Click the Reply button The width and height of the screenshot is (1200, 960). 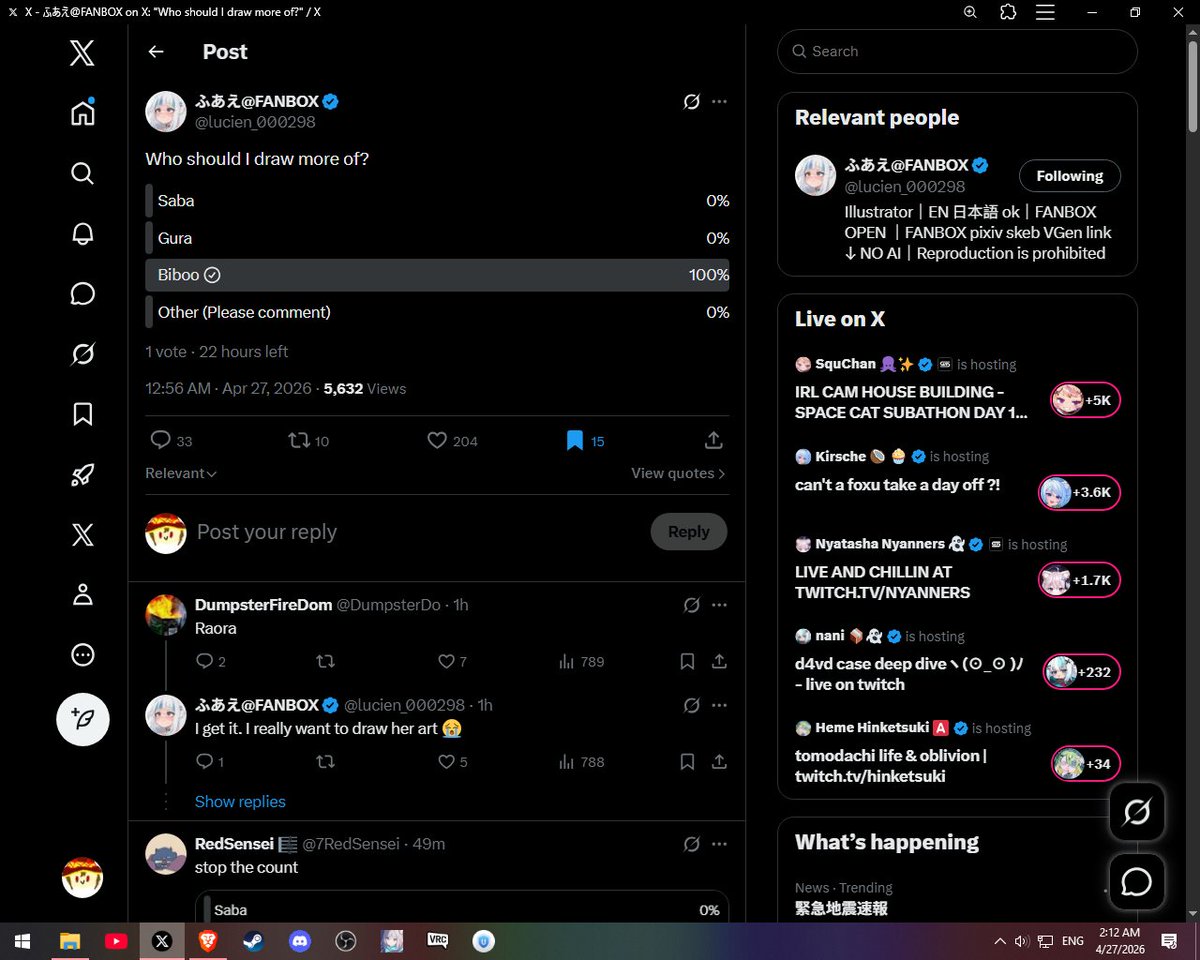(x=688, y=532)
